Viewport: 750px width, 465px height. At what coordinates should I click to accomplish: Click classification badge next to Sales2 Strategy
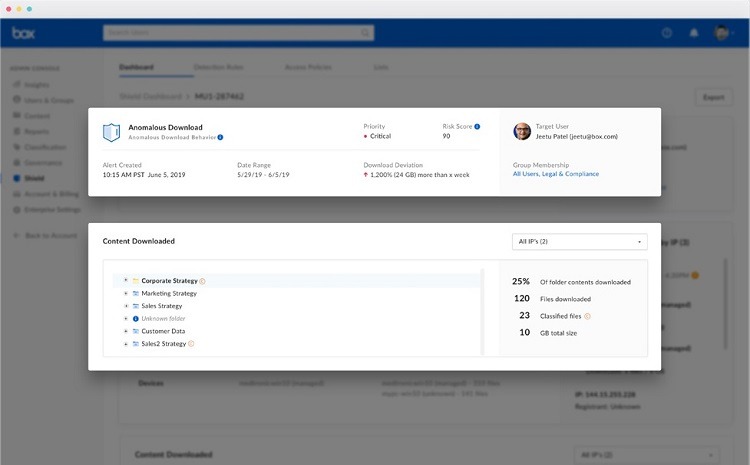point(191,343)
